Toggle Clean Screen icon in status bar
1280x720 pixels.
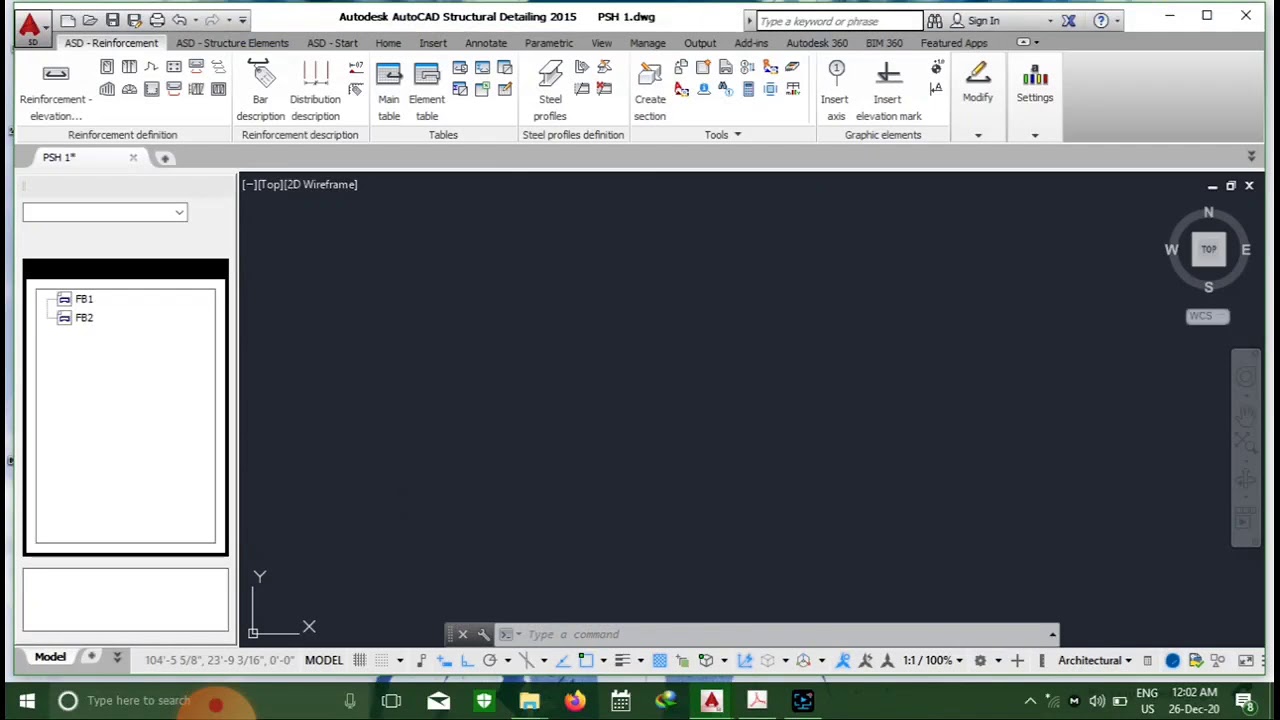1246,660
